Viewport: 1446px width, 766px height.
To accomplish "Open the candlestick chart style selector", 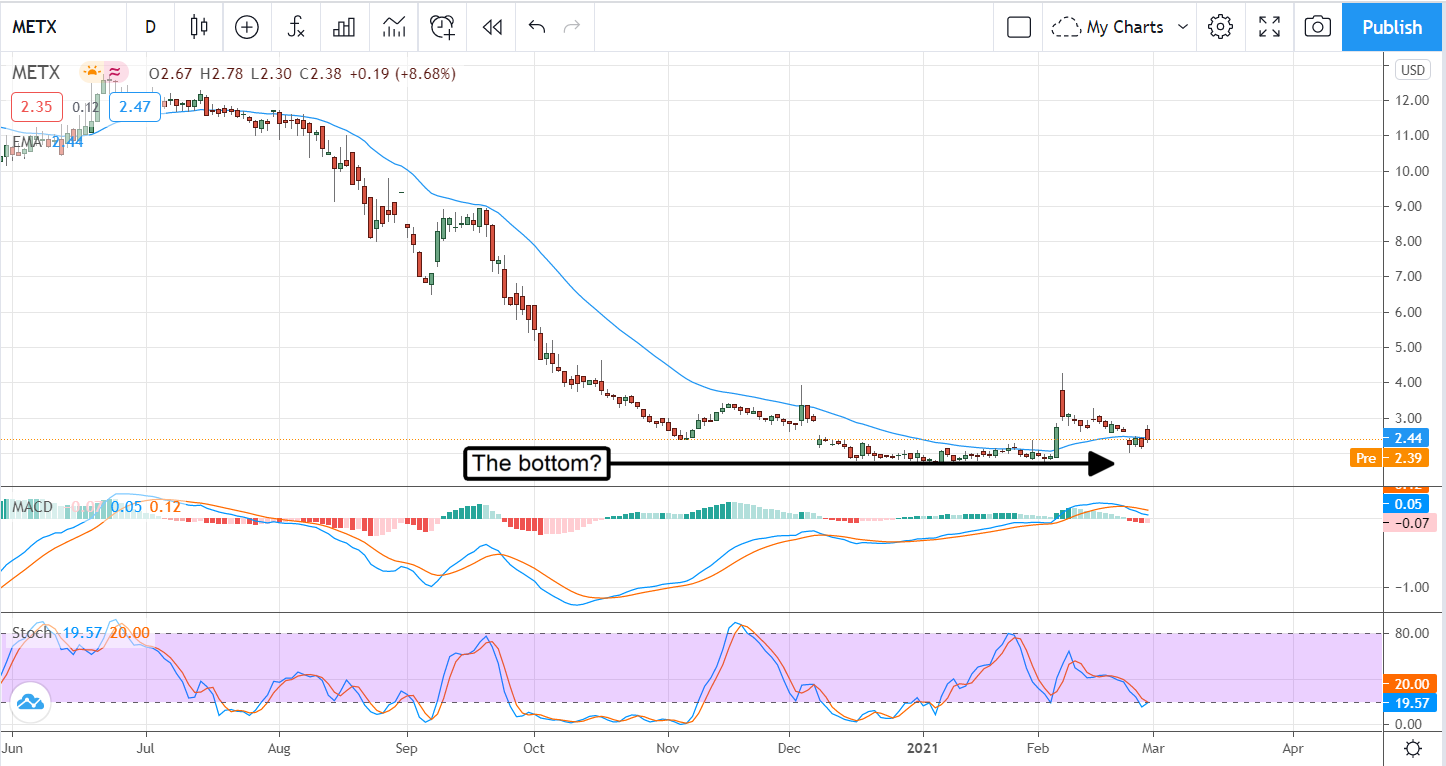I will (198, 27).
